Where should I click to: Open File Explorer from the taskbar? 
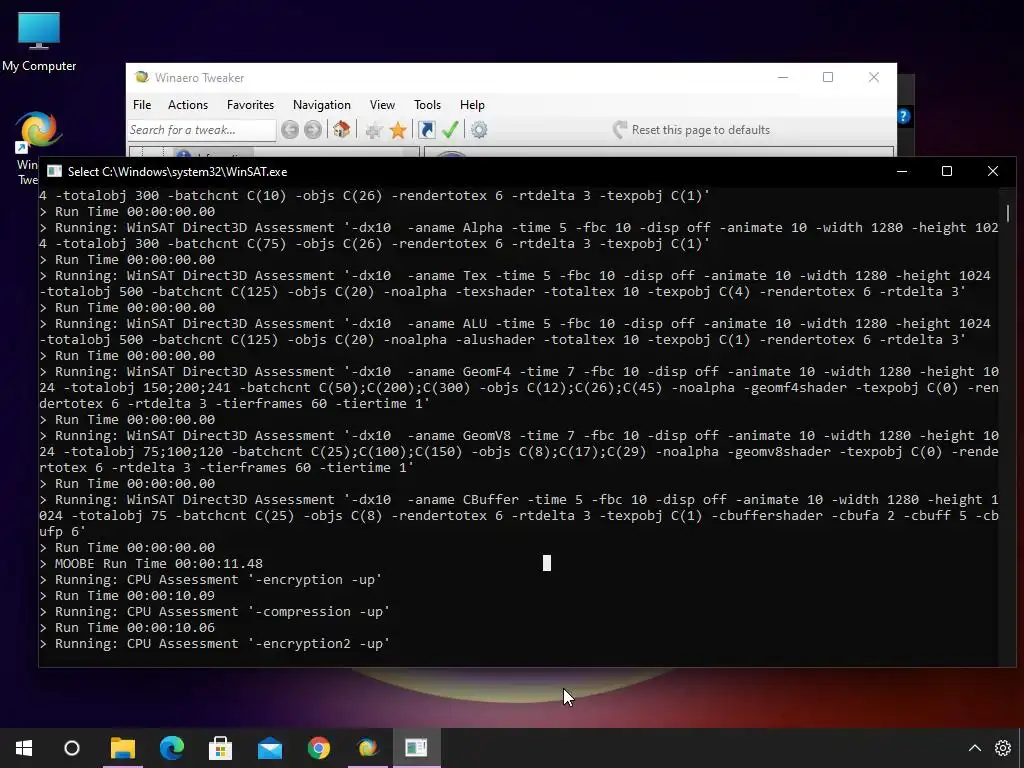point(122,748)
